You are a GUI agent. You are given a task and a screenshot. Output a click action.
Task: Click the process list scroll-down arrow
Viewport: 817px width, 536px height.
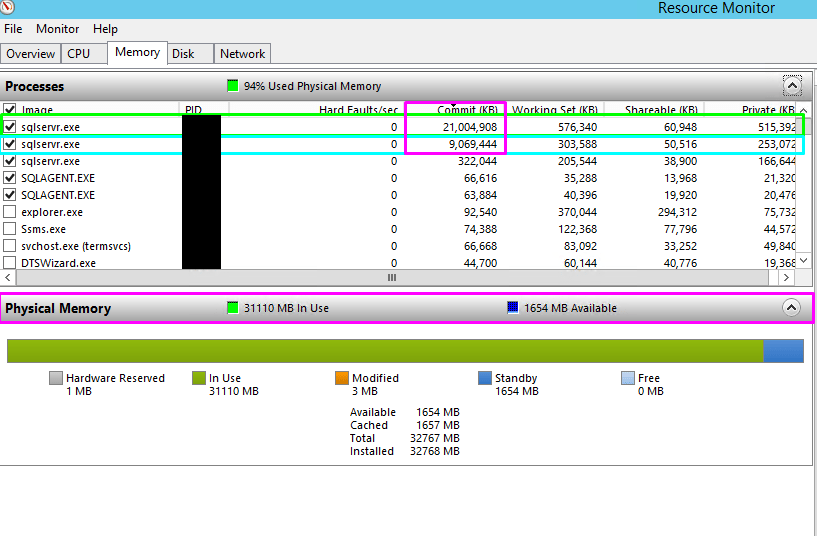(803, 260)
